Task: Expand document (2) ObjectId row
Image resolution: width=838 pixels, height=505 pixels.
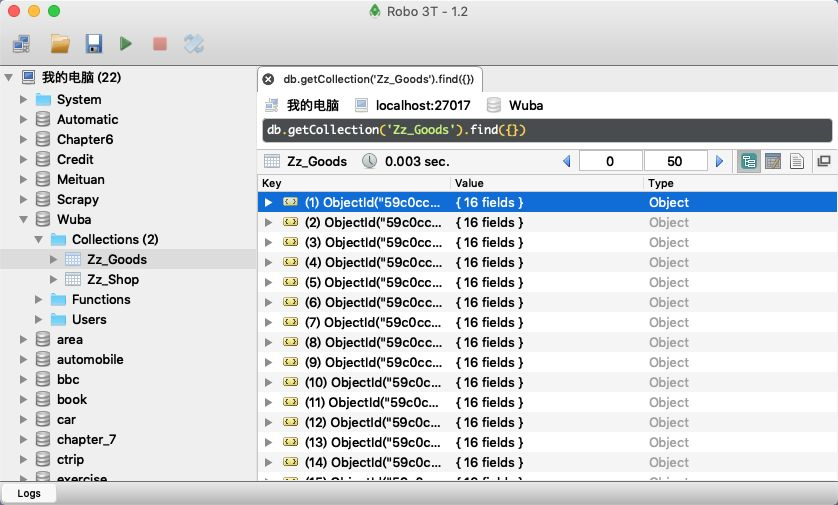Action: tap(268, 222)
